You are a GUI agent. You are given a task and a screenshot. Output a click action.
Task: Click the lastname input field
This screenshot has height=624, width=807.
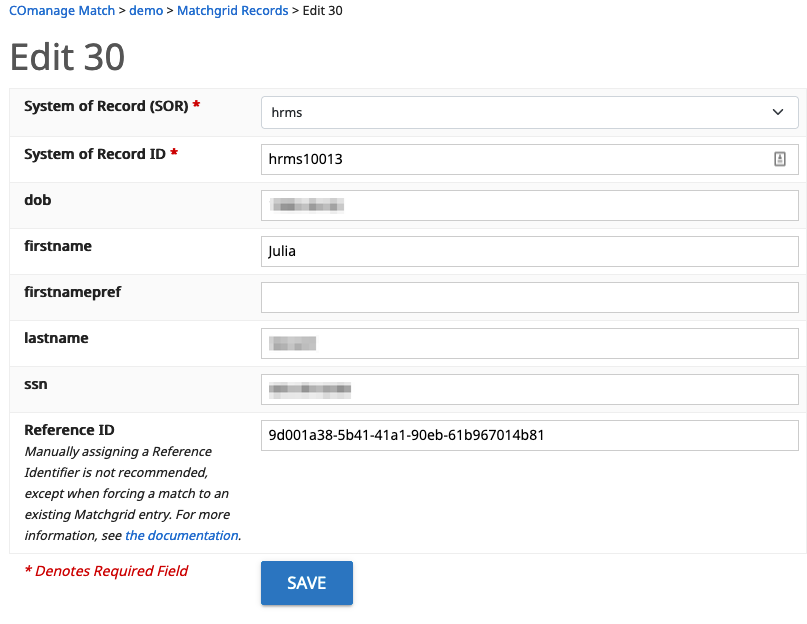point(528,343)
